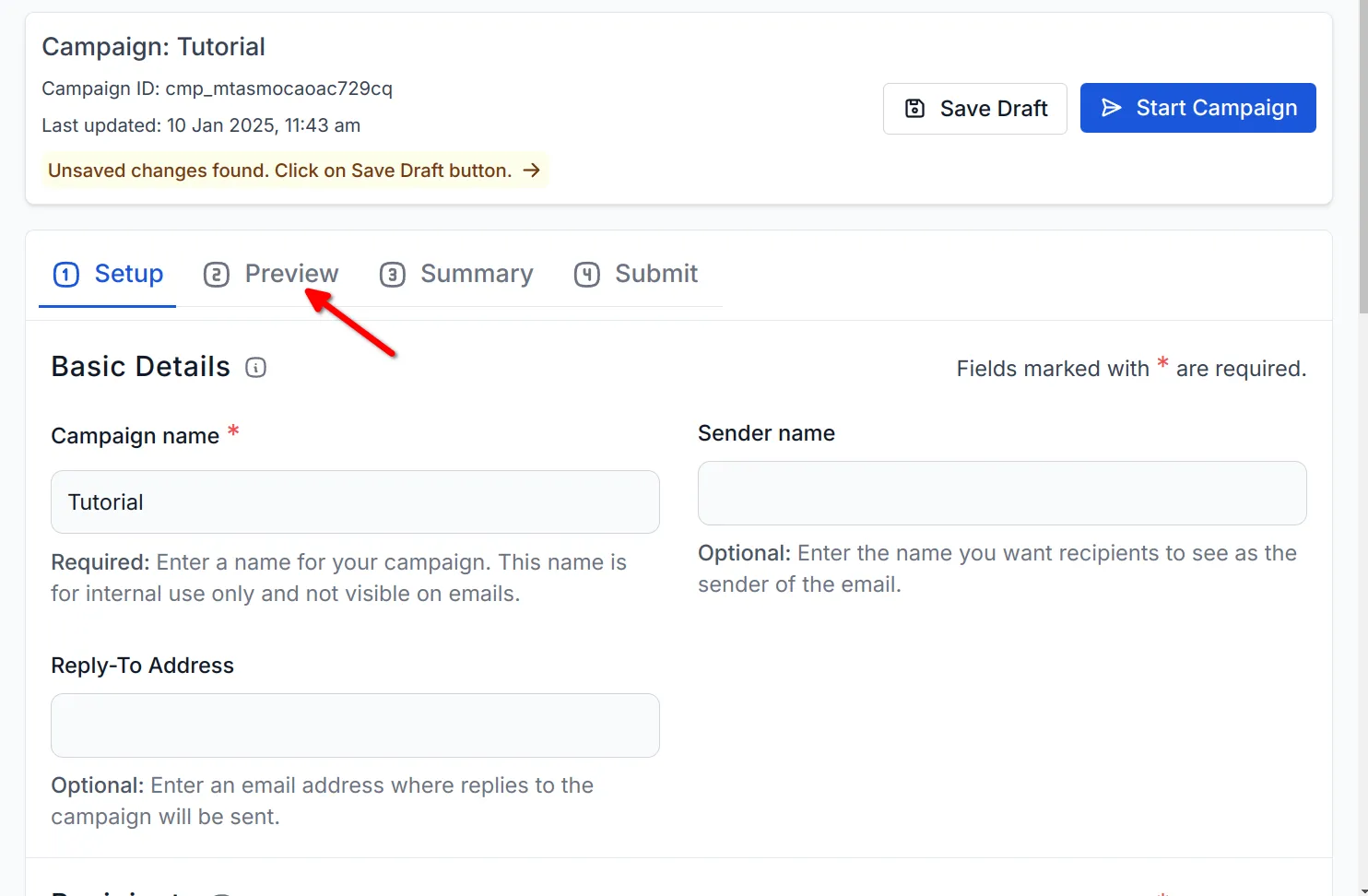1368x896 pixels.
Task: Select the Submit tab
Action: click(x=656, y=273)
